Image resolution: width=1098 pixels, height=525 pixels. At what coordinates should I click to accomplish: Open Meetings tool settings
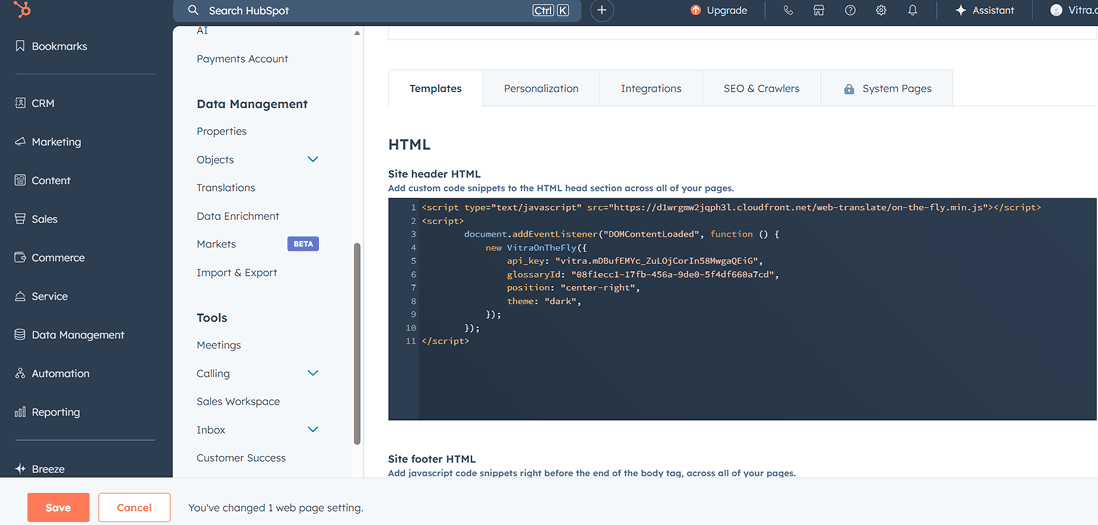(218, 344)
